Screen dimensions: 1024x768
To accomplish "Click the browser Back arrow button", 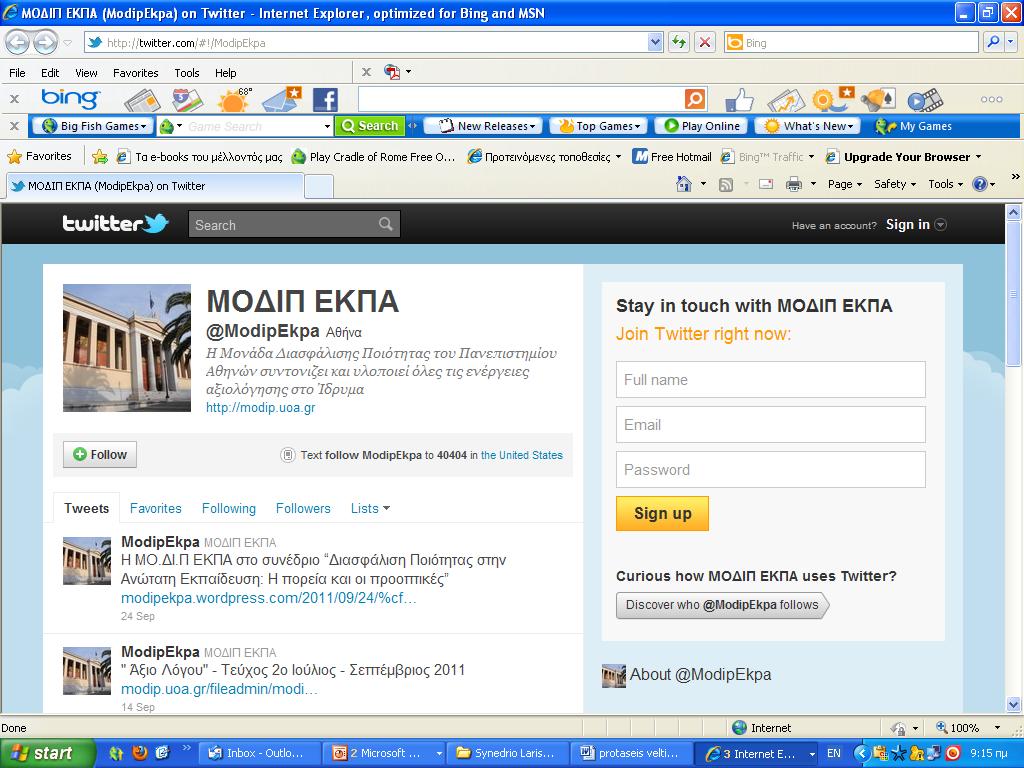I will [x=17, y=43].
